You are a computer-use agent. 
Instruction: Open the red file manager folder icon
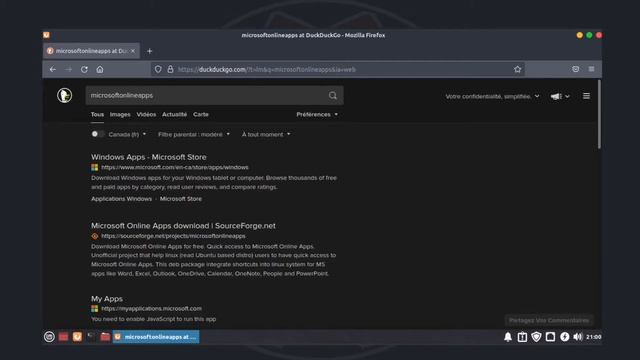coord(105,337)
